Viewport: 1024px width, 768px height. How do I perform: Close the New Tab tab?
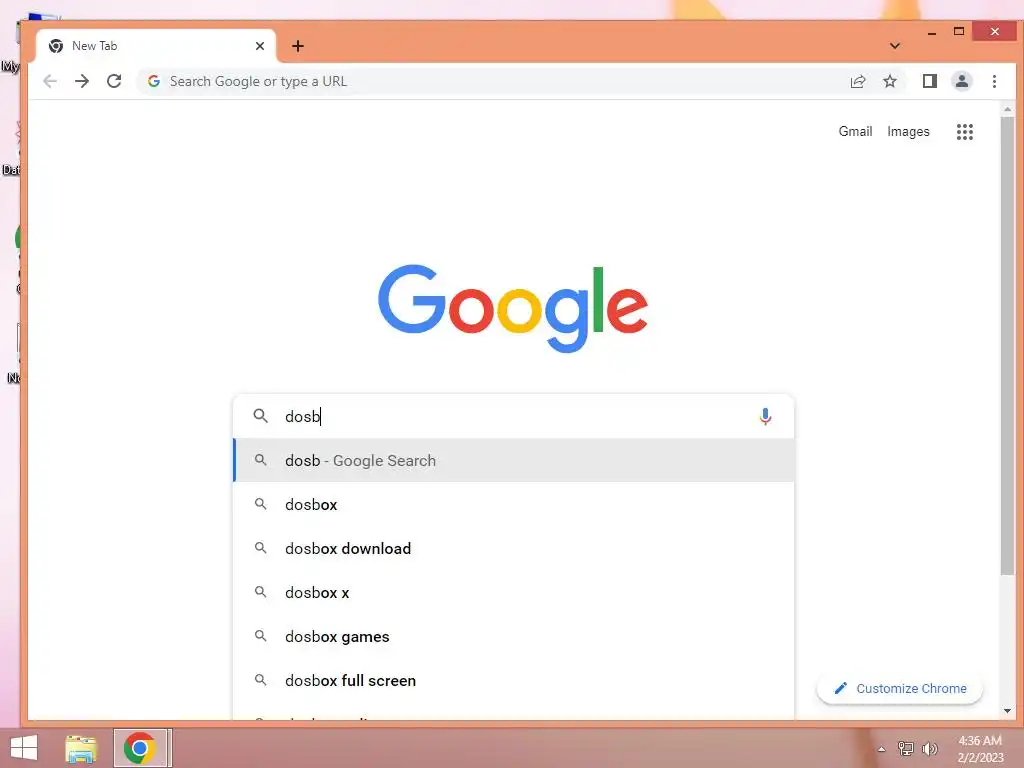click(x=260, y=46)
